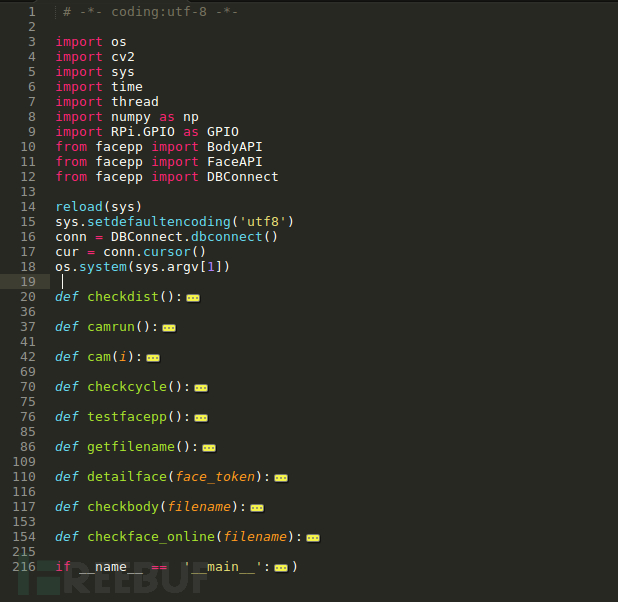Expand the testfacepp folded code marker

tap(201, 418)
